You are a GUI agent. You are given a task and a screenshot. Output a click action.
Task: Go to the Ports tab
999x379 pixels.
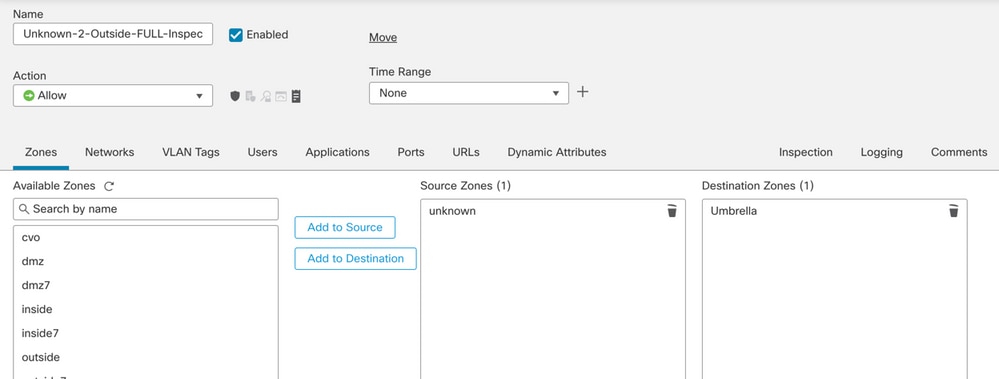[411, 152]
